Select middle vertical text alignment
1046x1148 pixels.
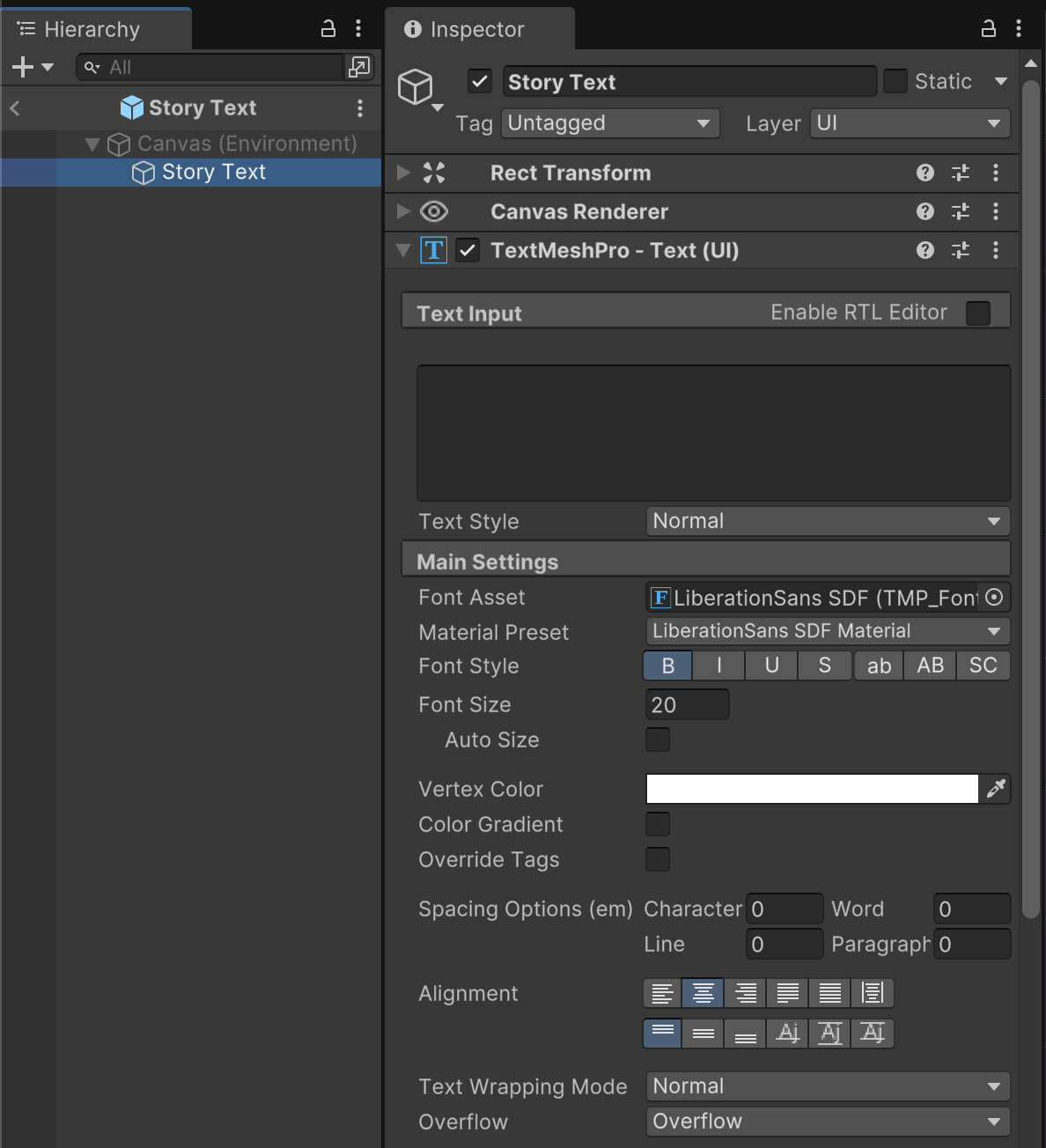pos(703,1034)
